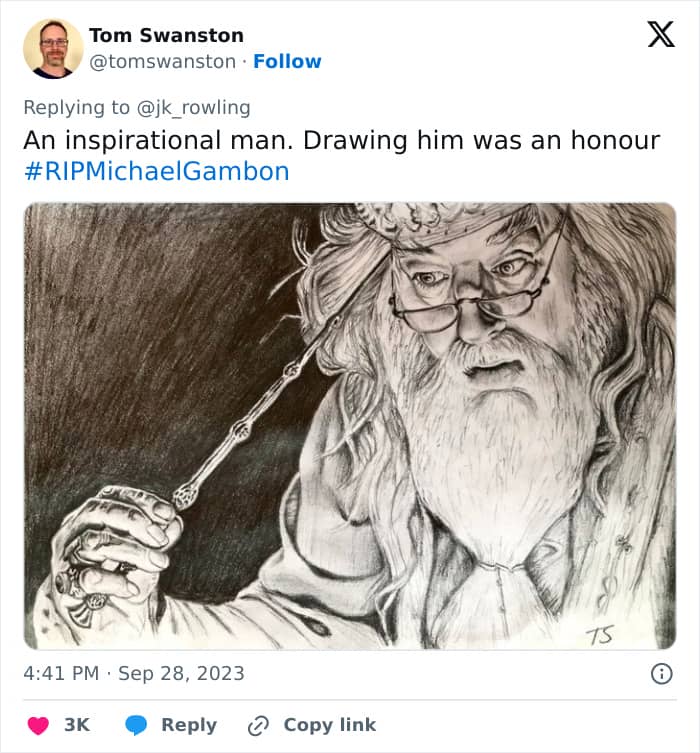Click the Reply label
This screenshot has width=700, height=753.
point(189,725)
